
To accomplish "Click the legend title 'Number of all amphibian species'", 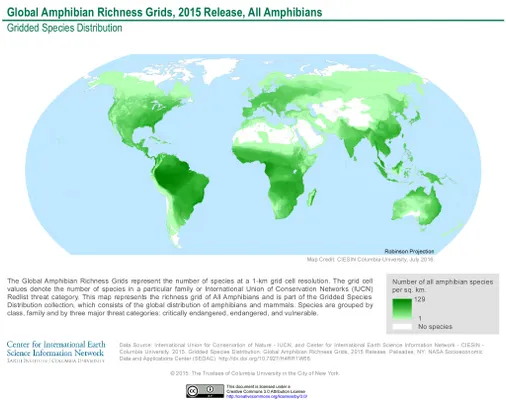I will pyautogui.click(x=442, y=282).
